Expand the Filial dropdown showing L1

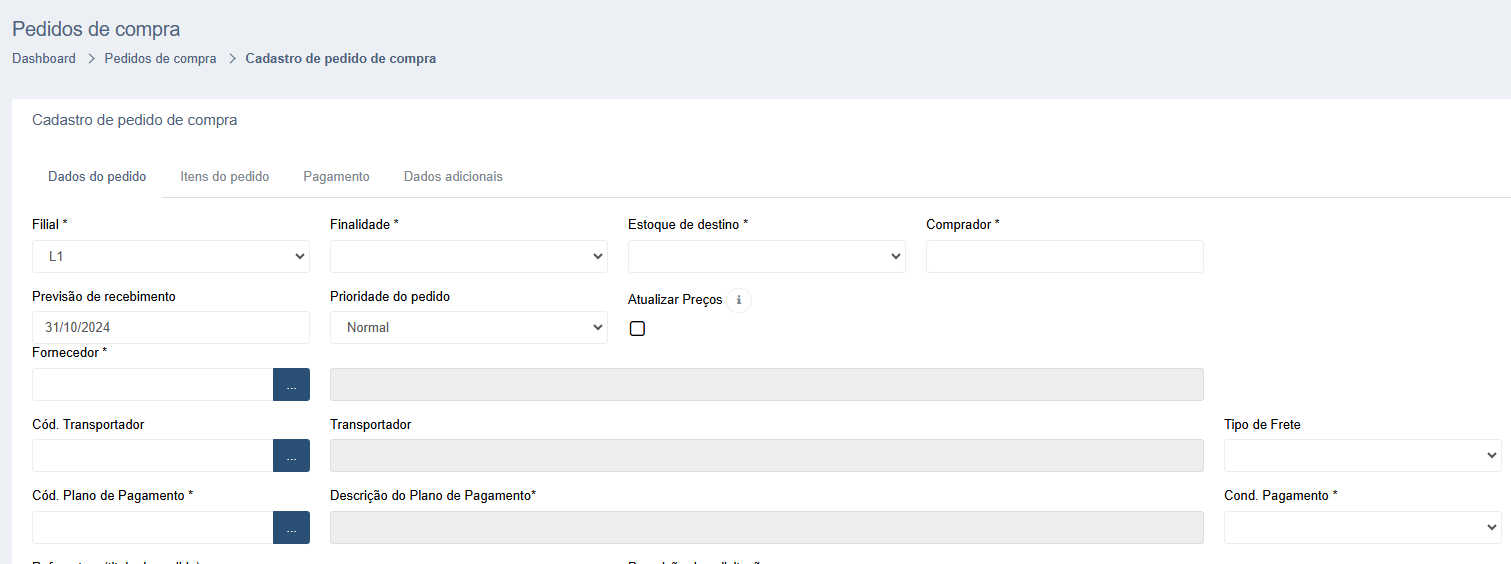pyautogui.click(x=170, y=257)
